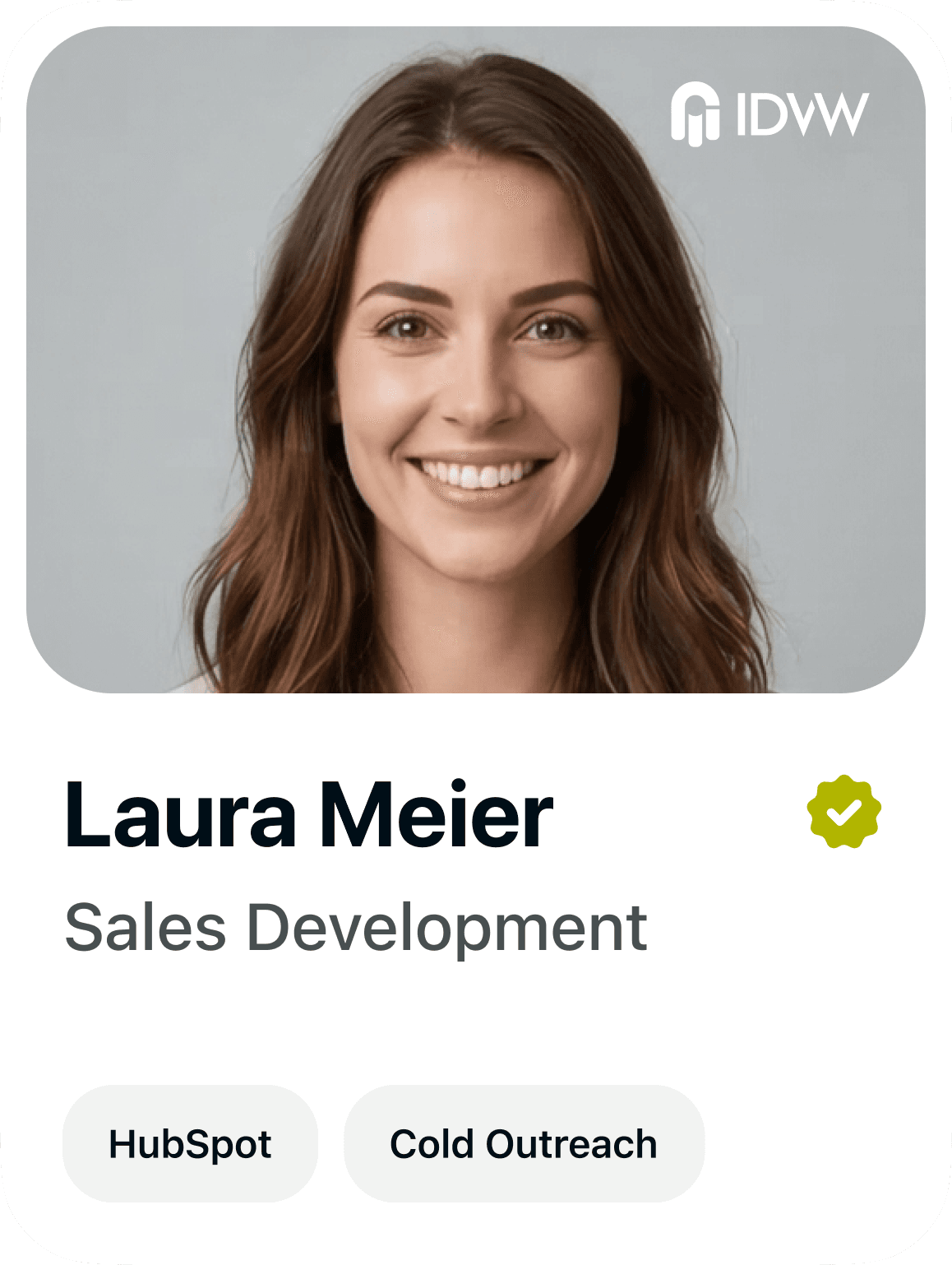The width and height of the screenshot is (952, 1265).
Task: Click the IDW wordmark text
Action: coord(802,114)
